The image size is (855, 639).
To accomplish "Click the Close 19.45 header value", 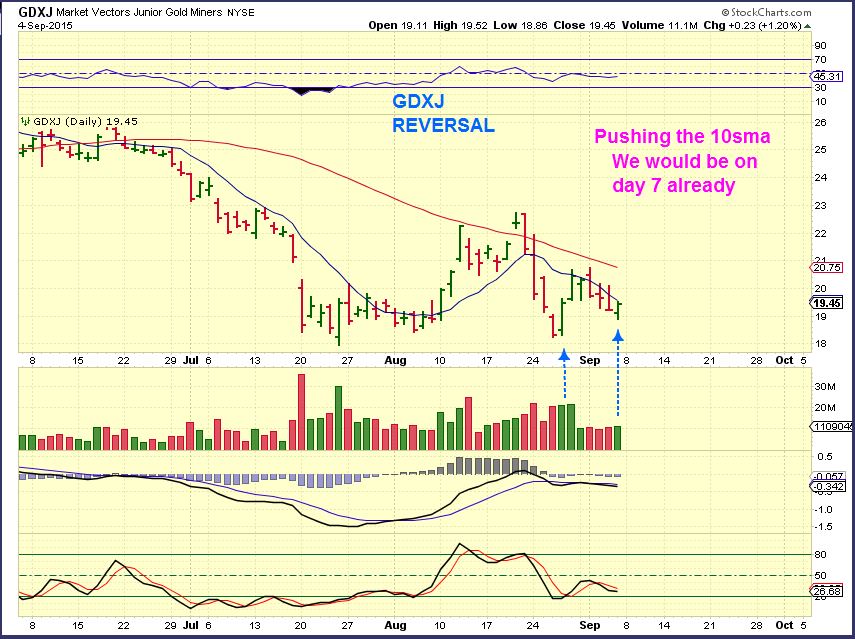I will point(585,25).
